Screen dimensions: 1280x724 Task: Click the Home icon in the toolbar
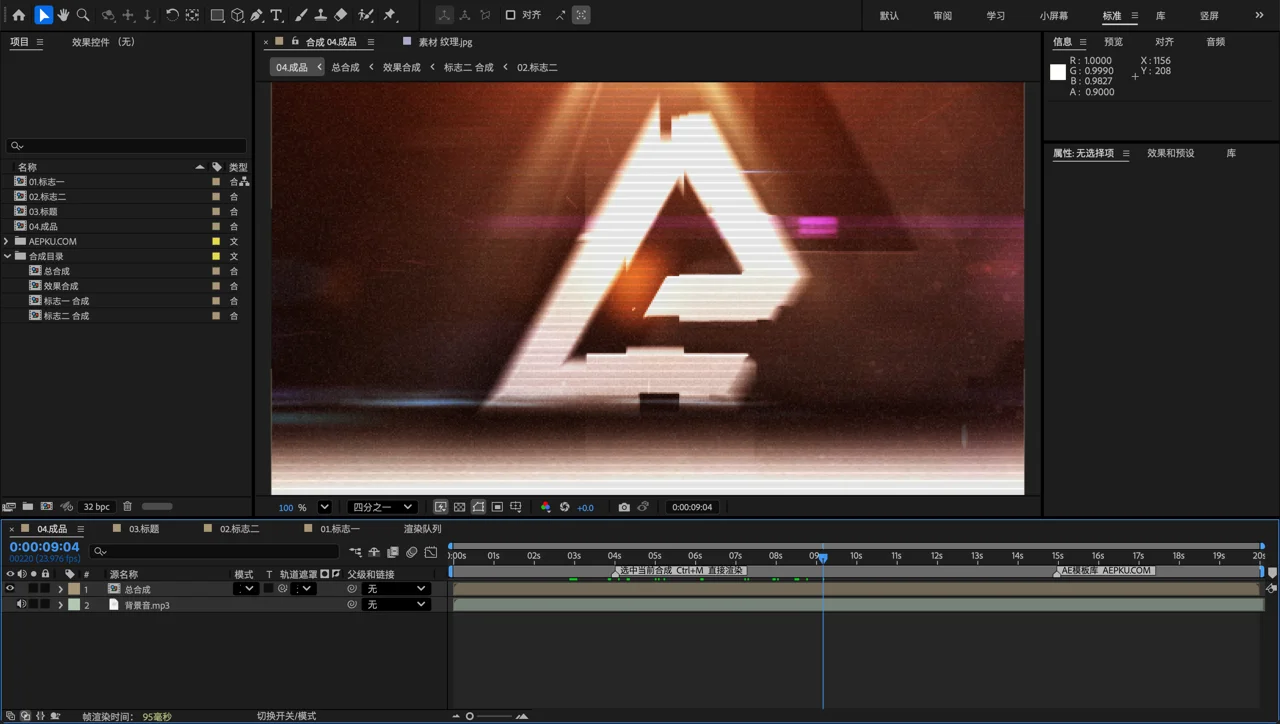tap(18, 15)
